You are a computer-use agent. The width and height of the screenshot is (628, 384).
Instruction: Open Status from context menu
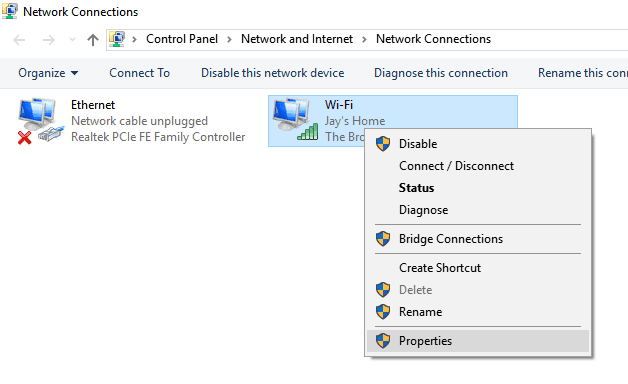click(x=478, y=188)
